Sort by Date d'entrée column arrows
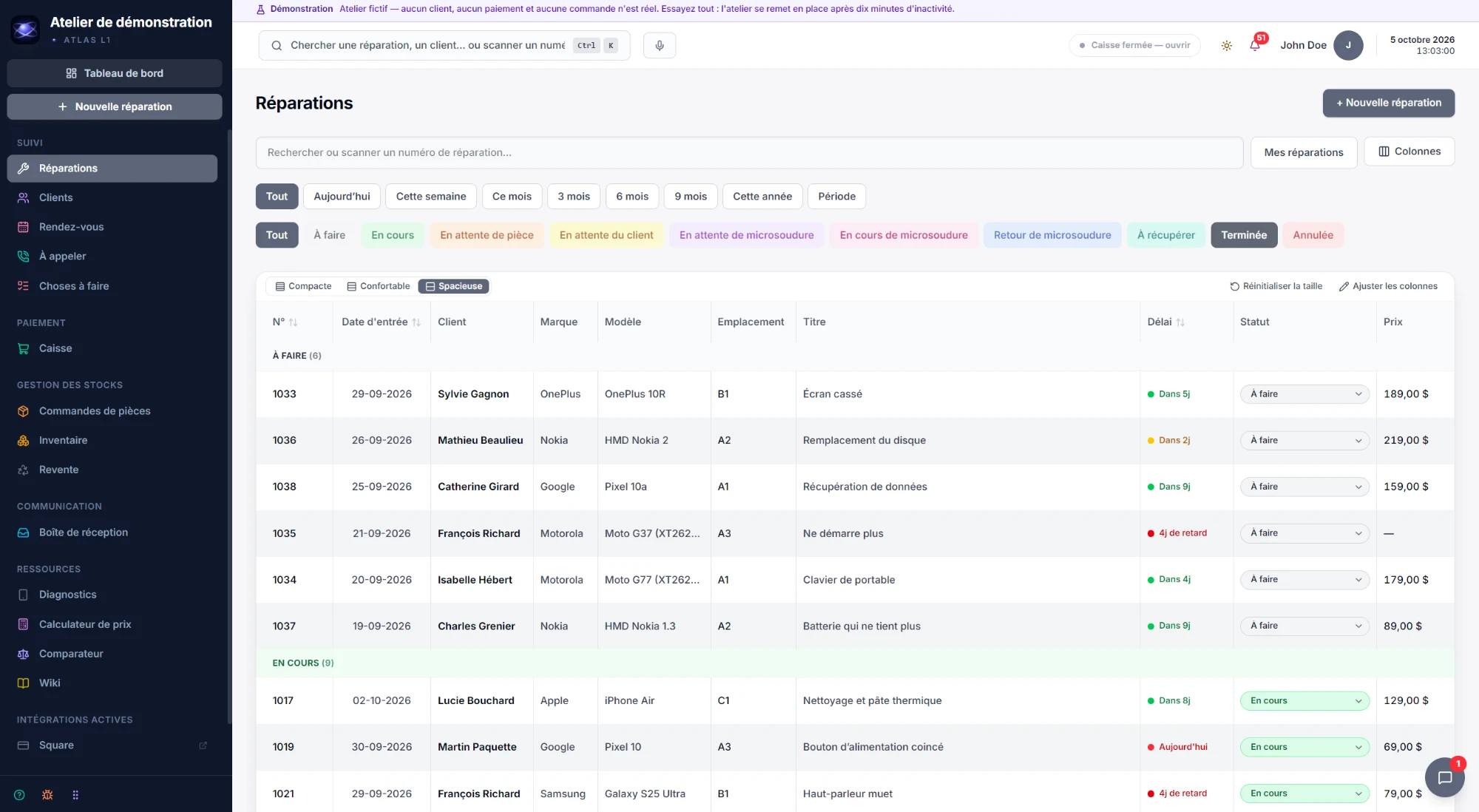 click(416, 322)
